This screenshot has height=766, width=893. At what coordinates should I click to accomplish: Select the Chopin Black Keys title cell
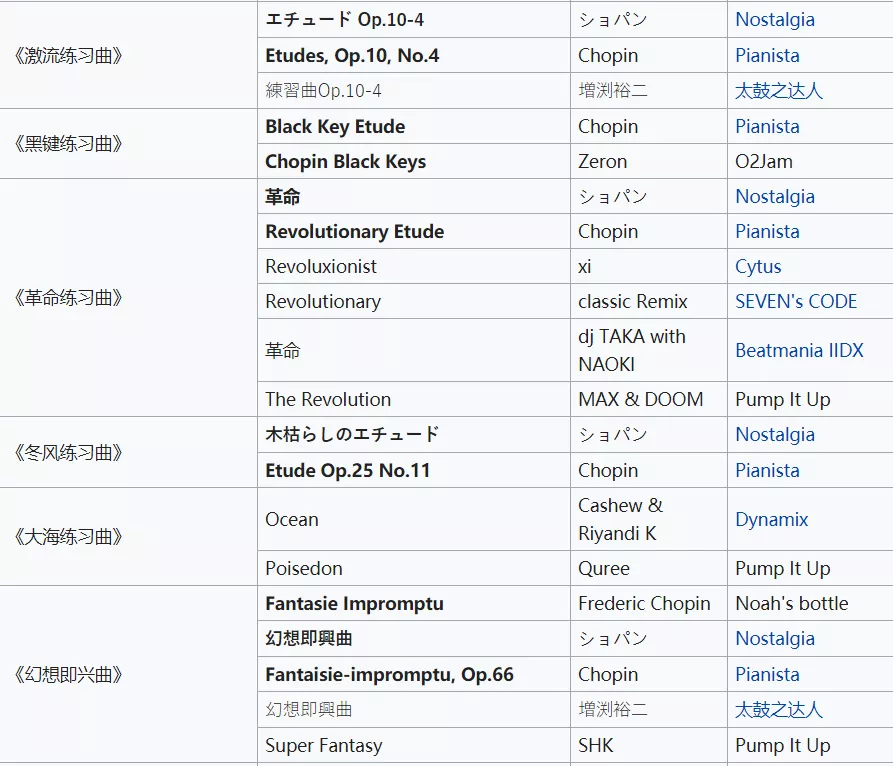(414, 161)
